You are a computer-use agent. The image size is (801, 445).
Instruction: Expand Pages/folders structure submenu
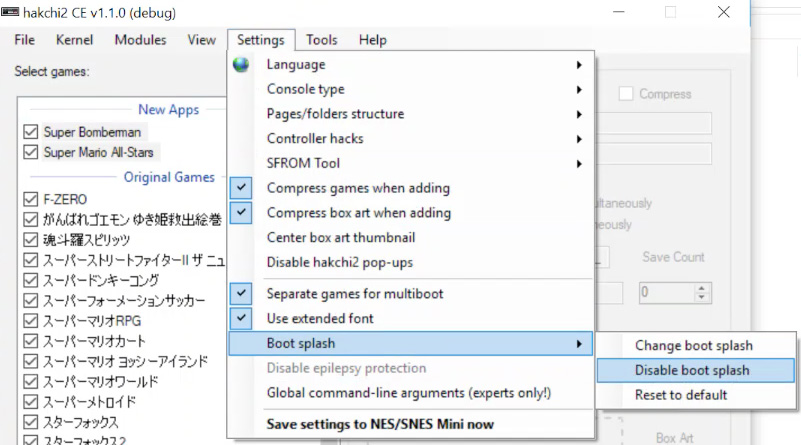[411, 114]
